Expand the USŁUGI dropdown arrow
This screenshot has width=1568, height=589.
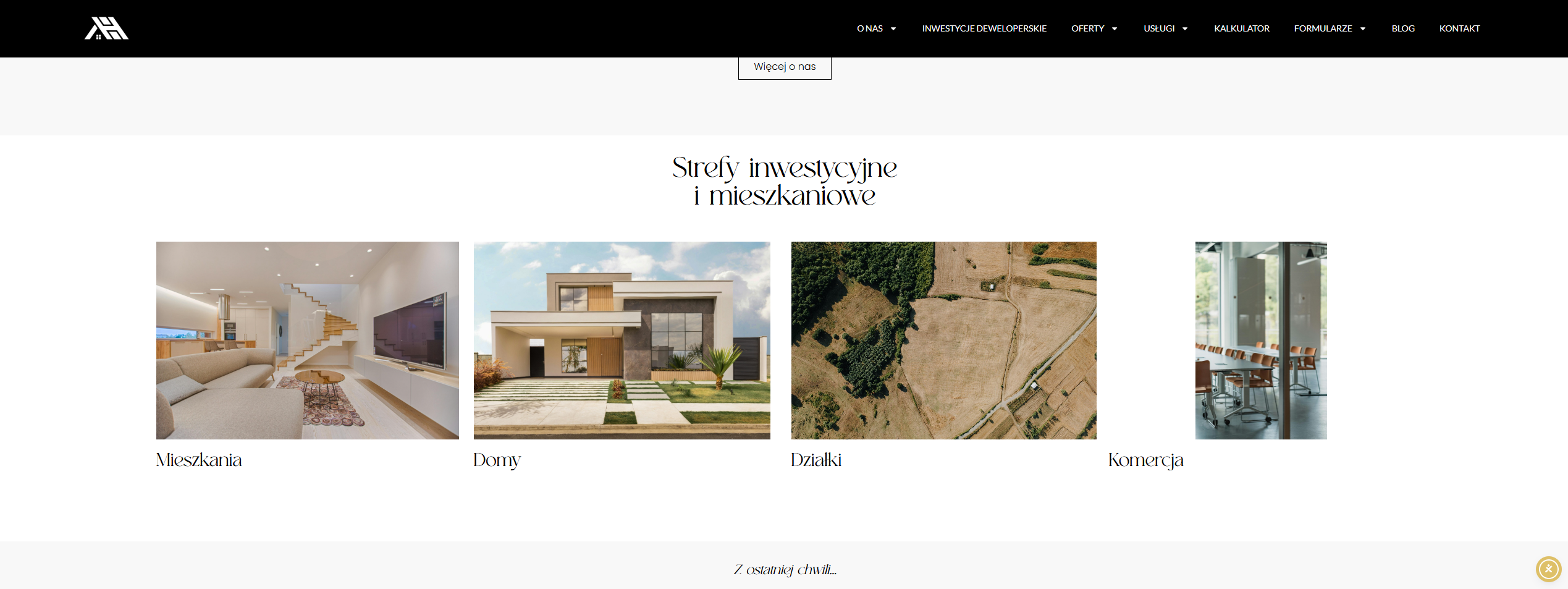coord(1185,29)
